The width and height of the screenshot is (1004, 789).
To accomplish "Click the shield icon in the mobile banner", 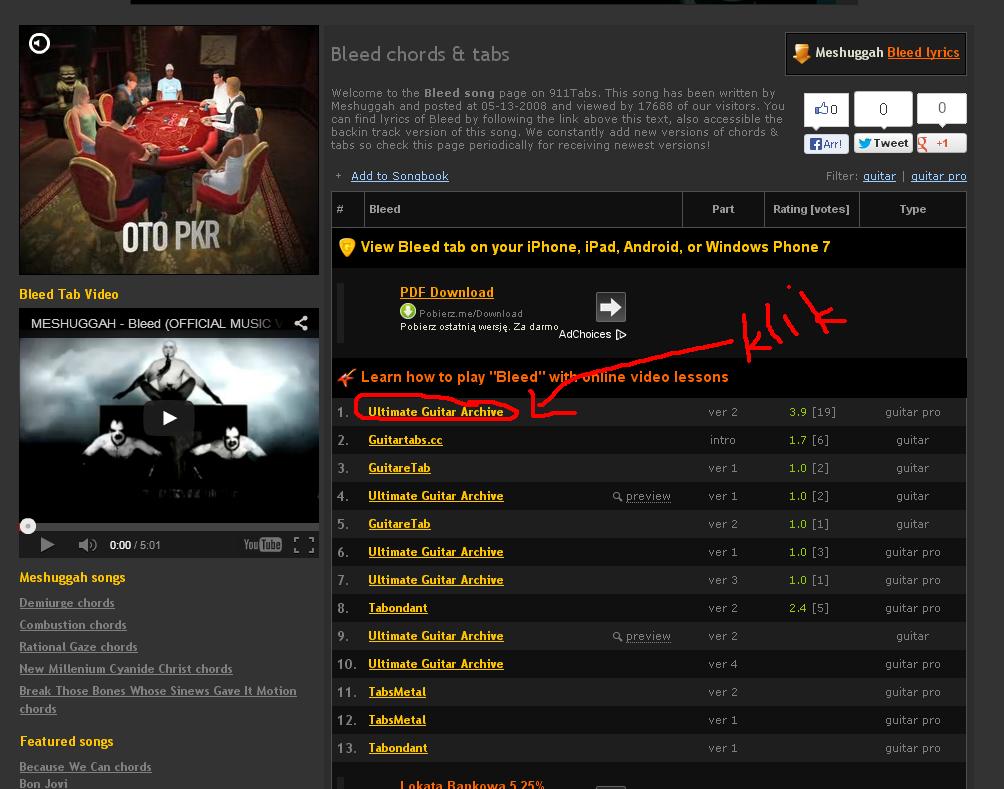I will click(346, 247).
